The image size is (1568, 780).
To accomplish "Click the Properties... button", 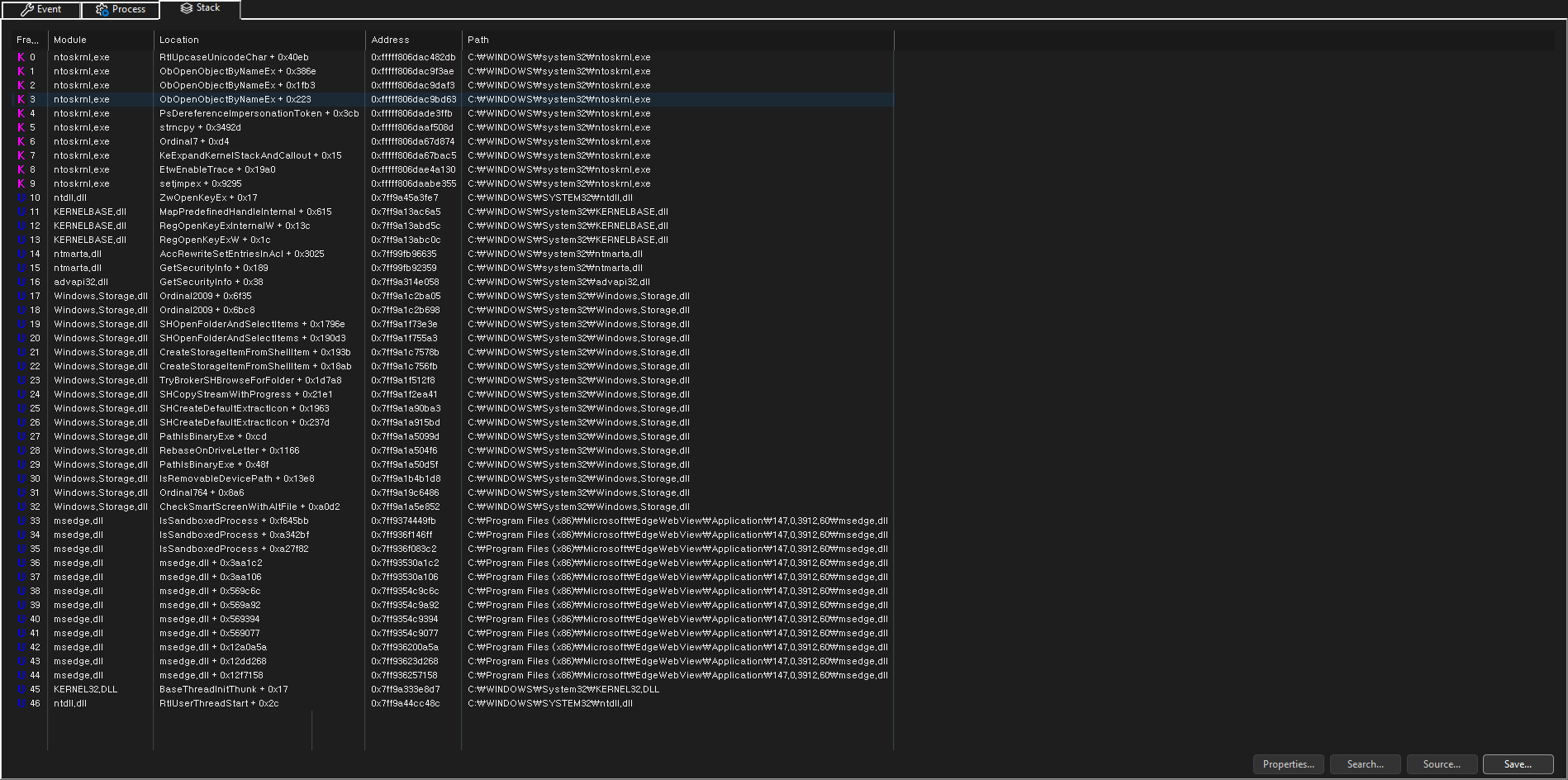I will point(1288,764).
